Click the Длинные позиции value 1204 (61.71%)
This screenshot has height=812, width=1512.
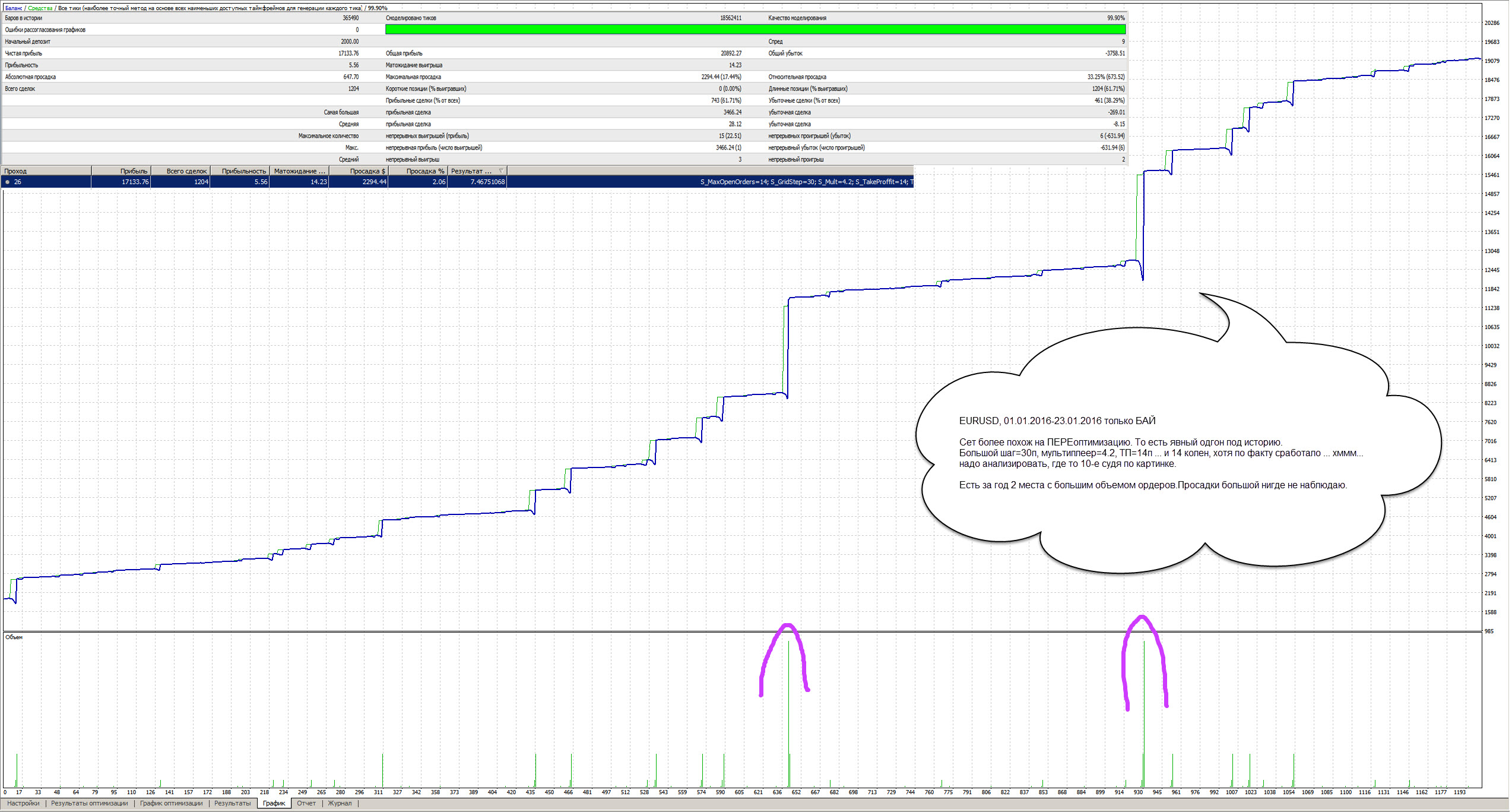[x=1108, y=89]
